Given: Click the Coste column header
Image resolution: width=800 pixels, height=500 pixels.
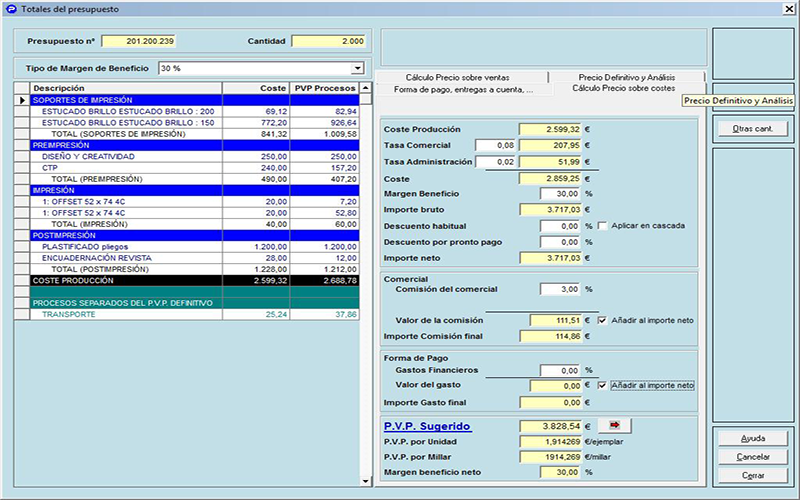Looking at the screenshot, I should pos(256,88).
